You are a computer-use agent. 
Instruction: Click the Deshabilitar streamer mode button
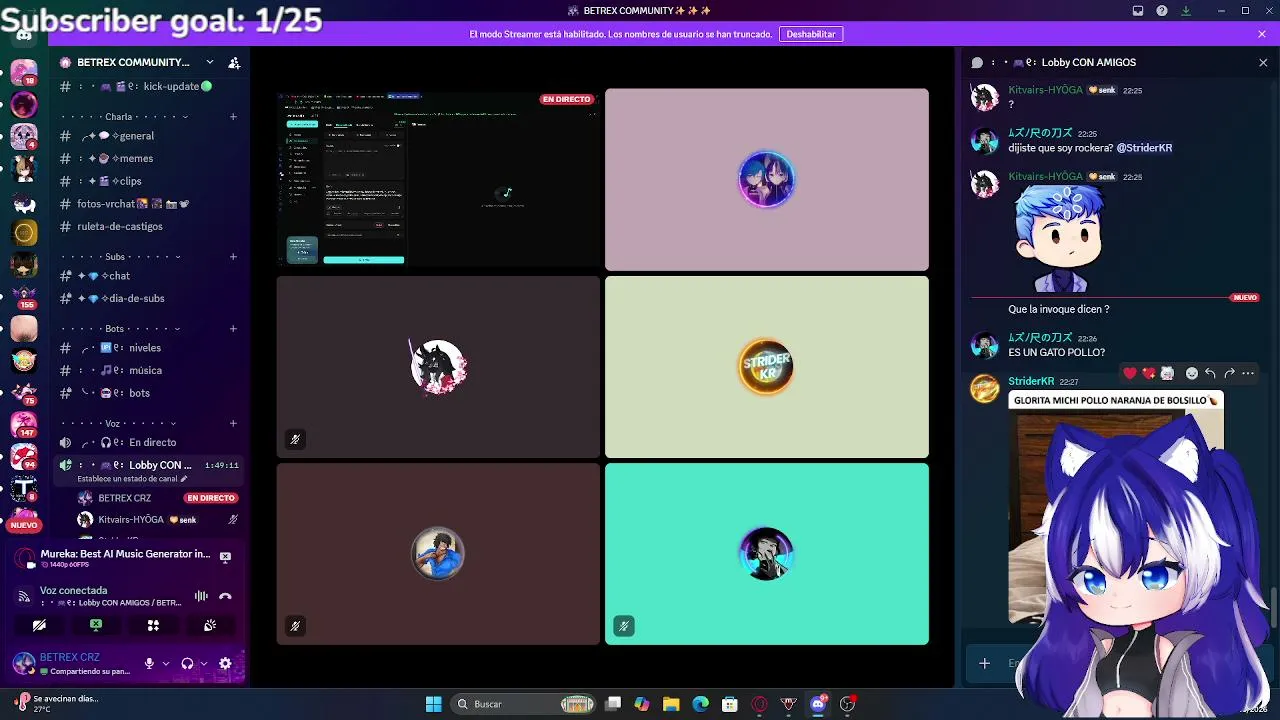click(x=811, y=34)
